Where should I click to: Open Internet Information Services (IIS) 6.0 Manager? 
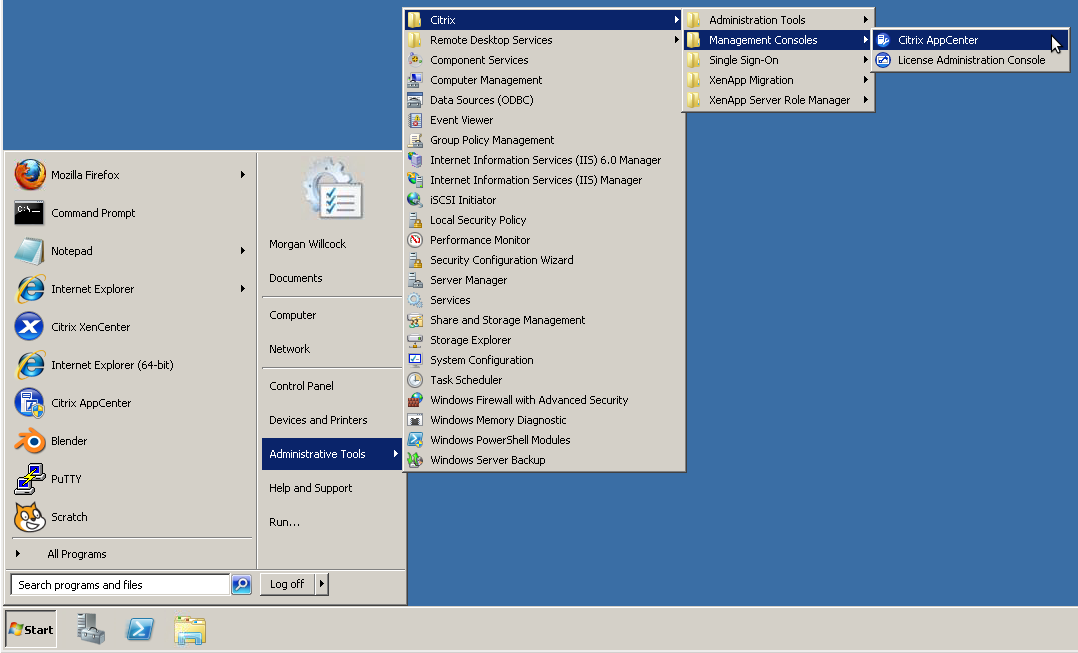pos(544,160)
